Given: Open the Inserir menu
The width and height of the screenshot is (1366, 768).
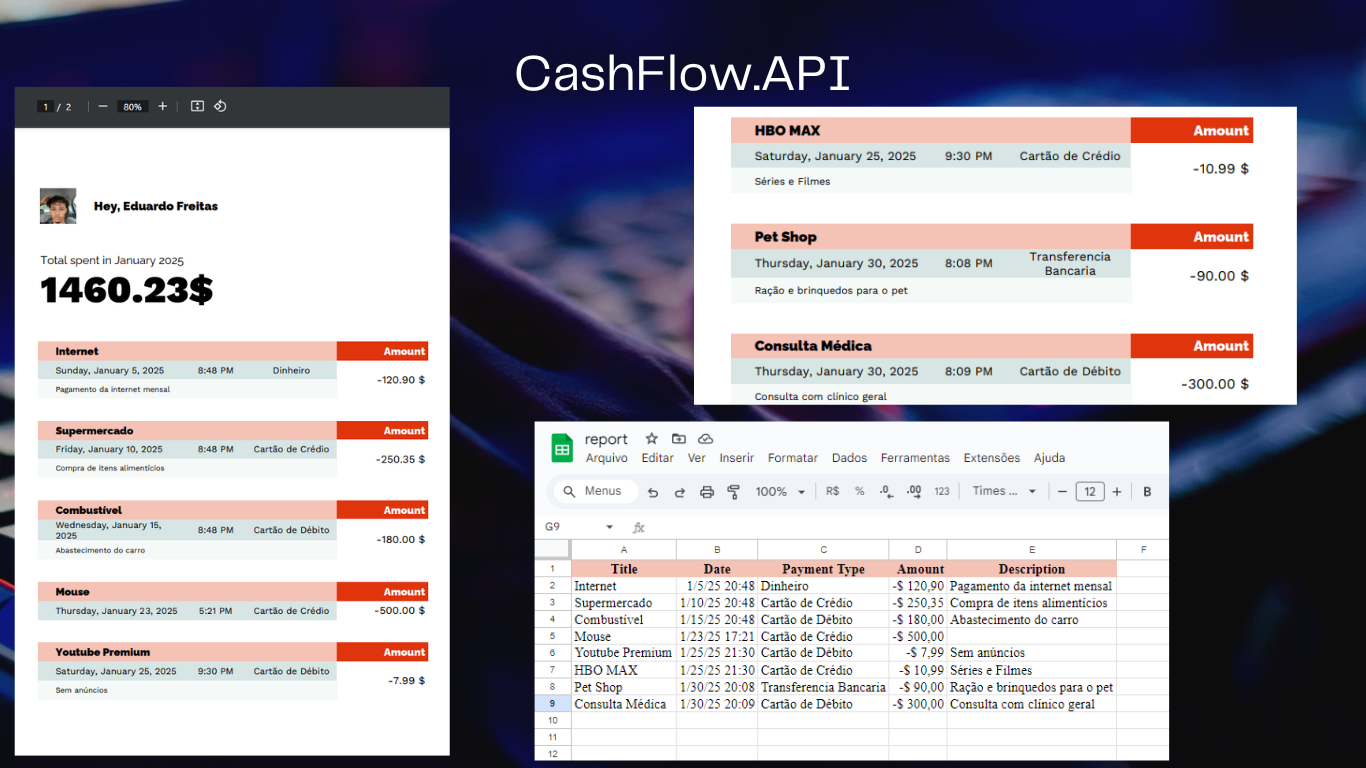Looking at the screenshot, I should (737, 458).
